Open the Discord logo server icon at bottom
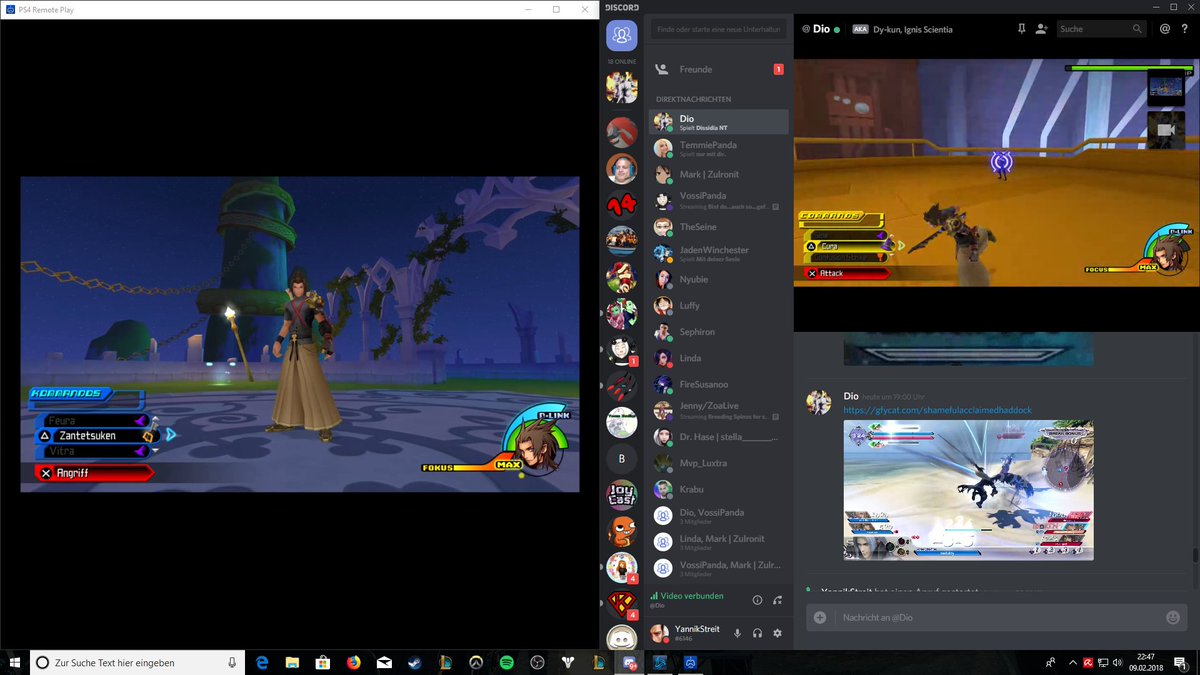This screenshot has width=1200, height=675. (621, 636)
